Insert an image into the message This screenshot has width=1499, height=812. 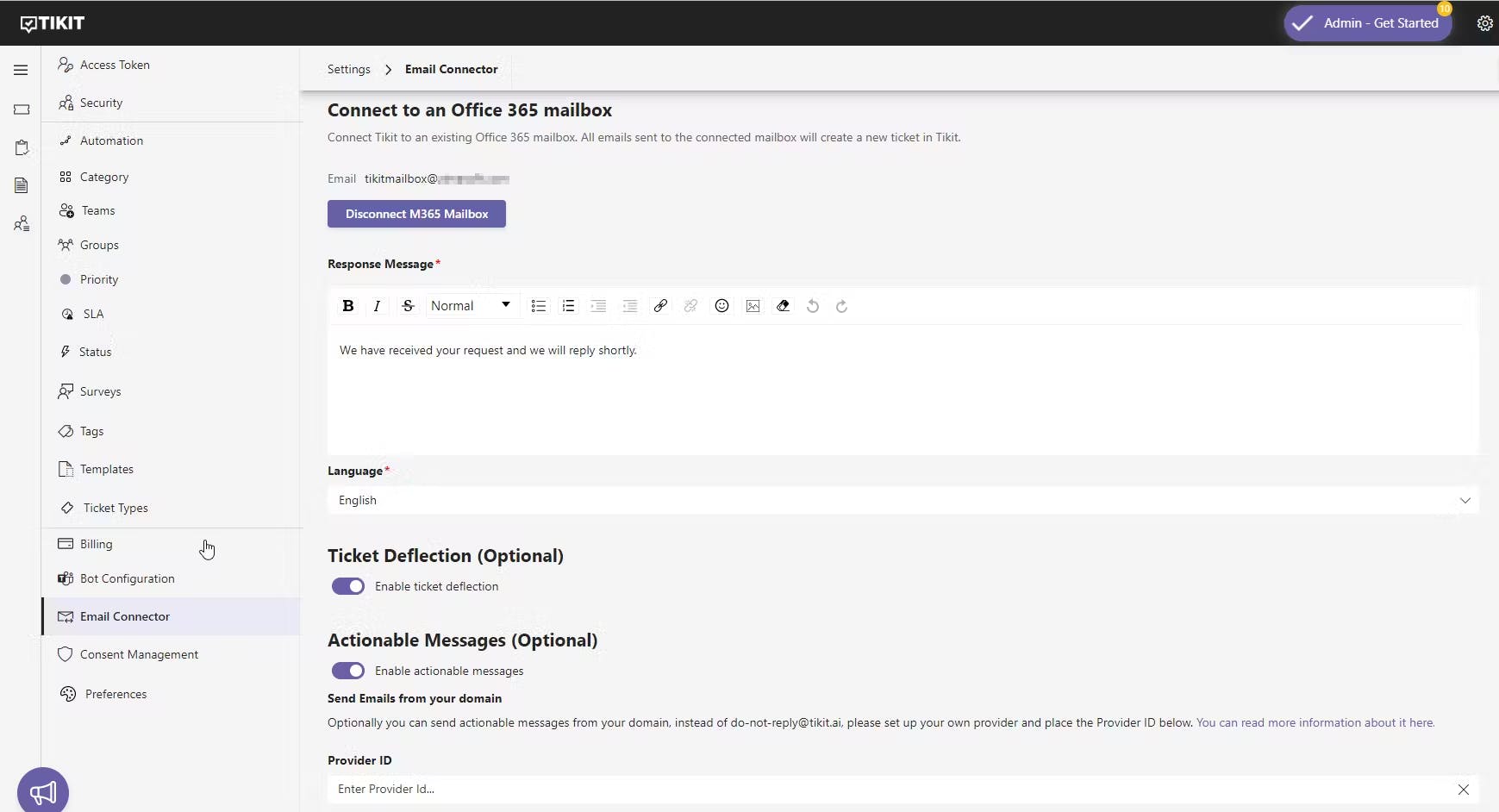point(753,306)
